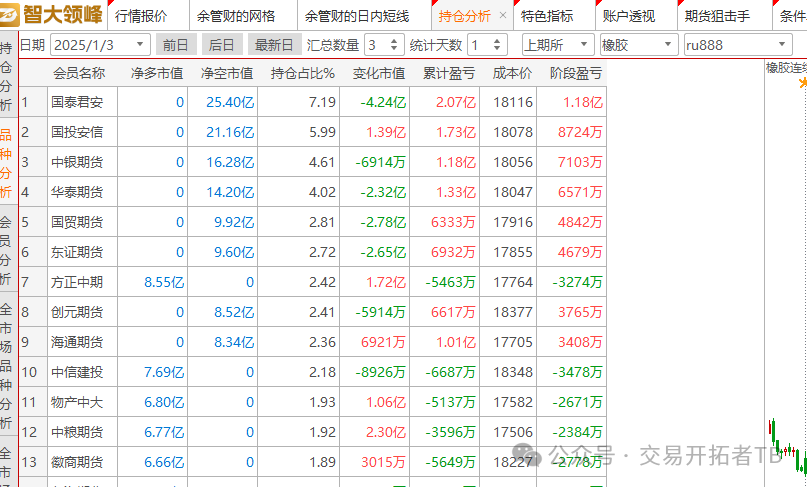Sort by 净多市值 column header
This screenshot has width=807, height=487.
tap(157, 73)
